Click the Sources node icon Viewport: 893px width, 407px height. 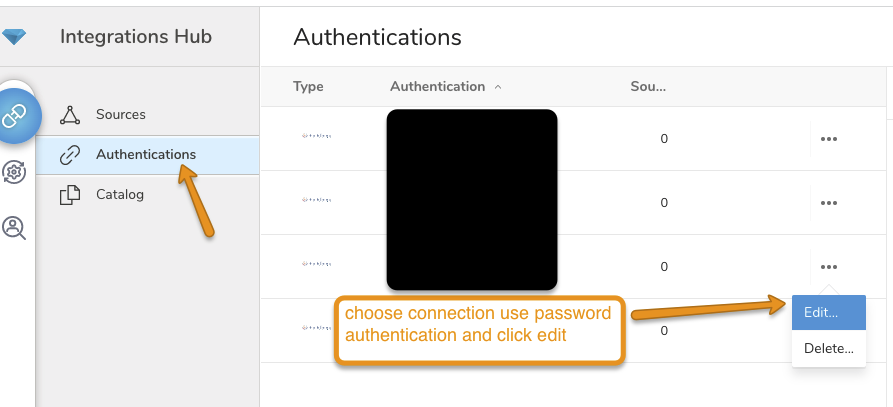70,115
